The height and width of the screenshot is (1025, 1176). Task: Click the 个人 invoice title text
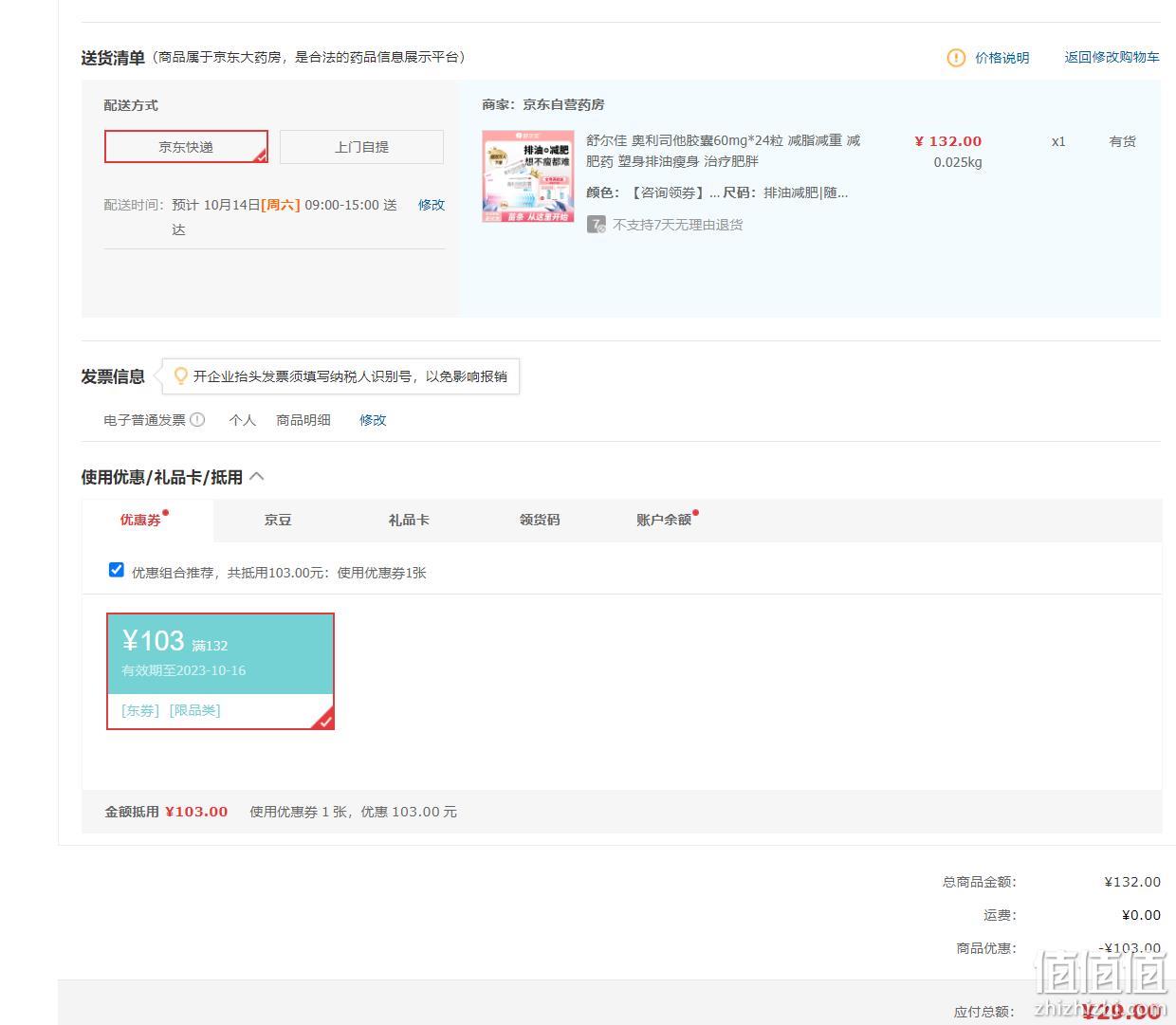[243, 420]
